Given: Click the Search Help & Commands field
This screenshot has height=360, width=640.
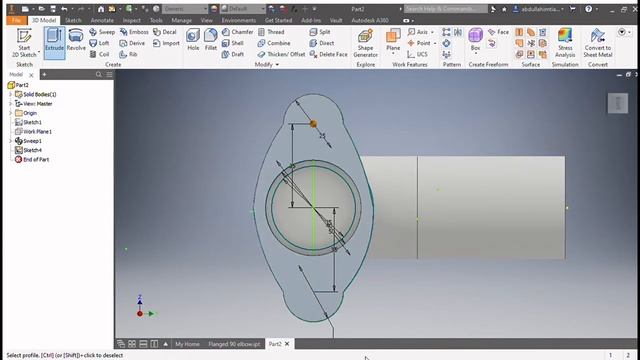Looking at the screenshot, I should click(x=445, y=9).
